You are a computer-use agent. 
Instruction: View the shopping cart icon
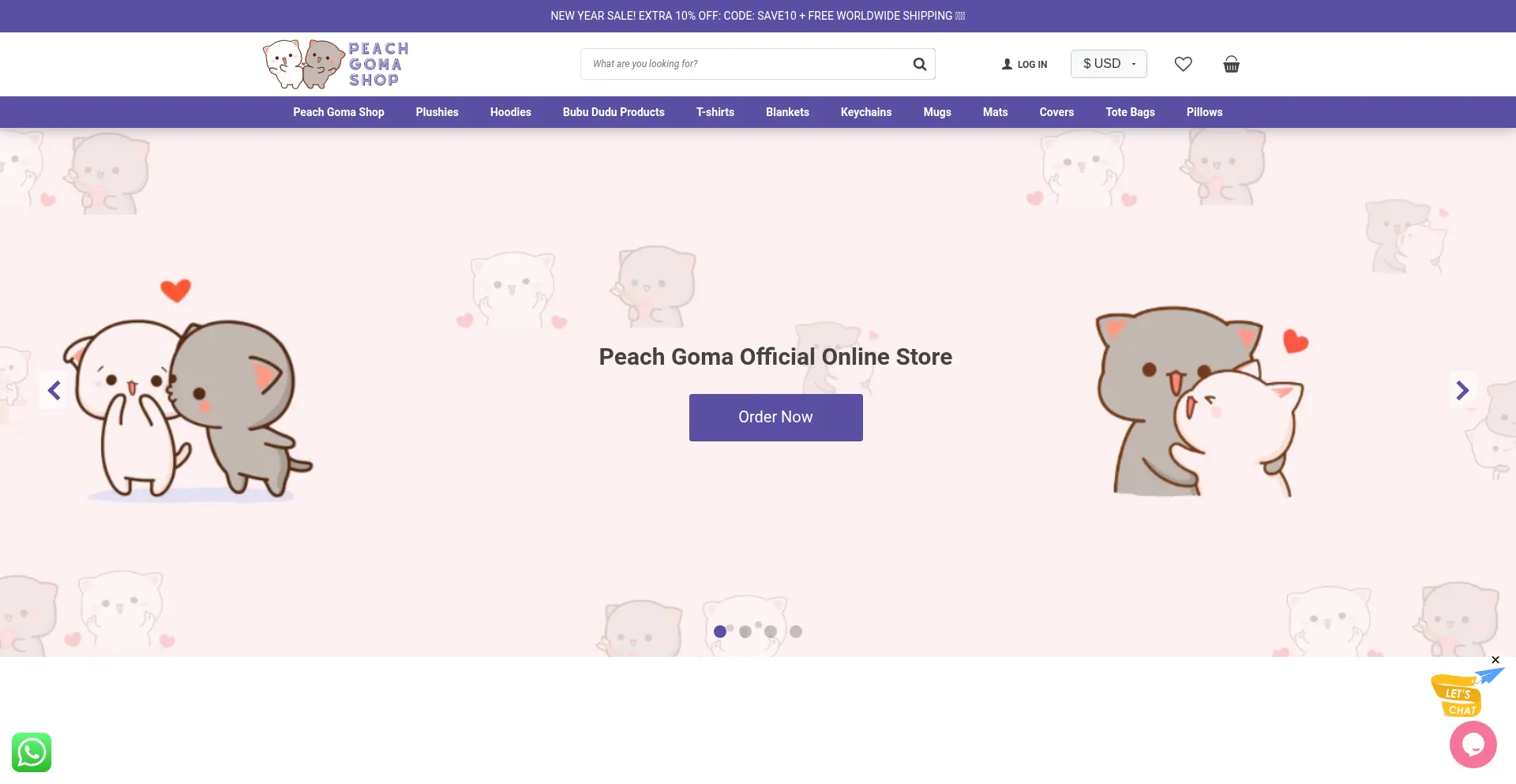pyautogui.click(x=1231, y=65)
